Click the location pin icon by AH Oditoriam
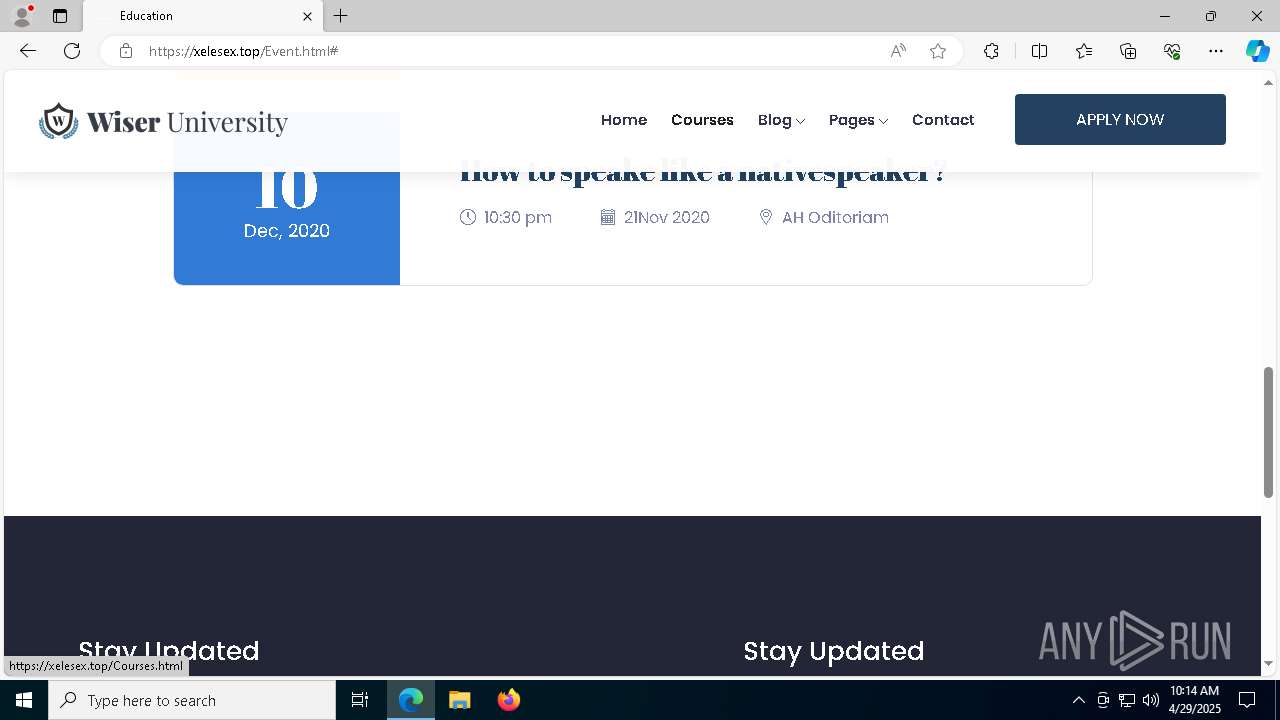The image size is (1280, 720). coord(766,217)
